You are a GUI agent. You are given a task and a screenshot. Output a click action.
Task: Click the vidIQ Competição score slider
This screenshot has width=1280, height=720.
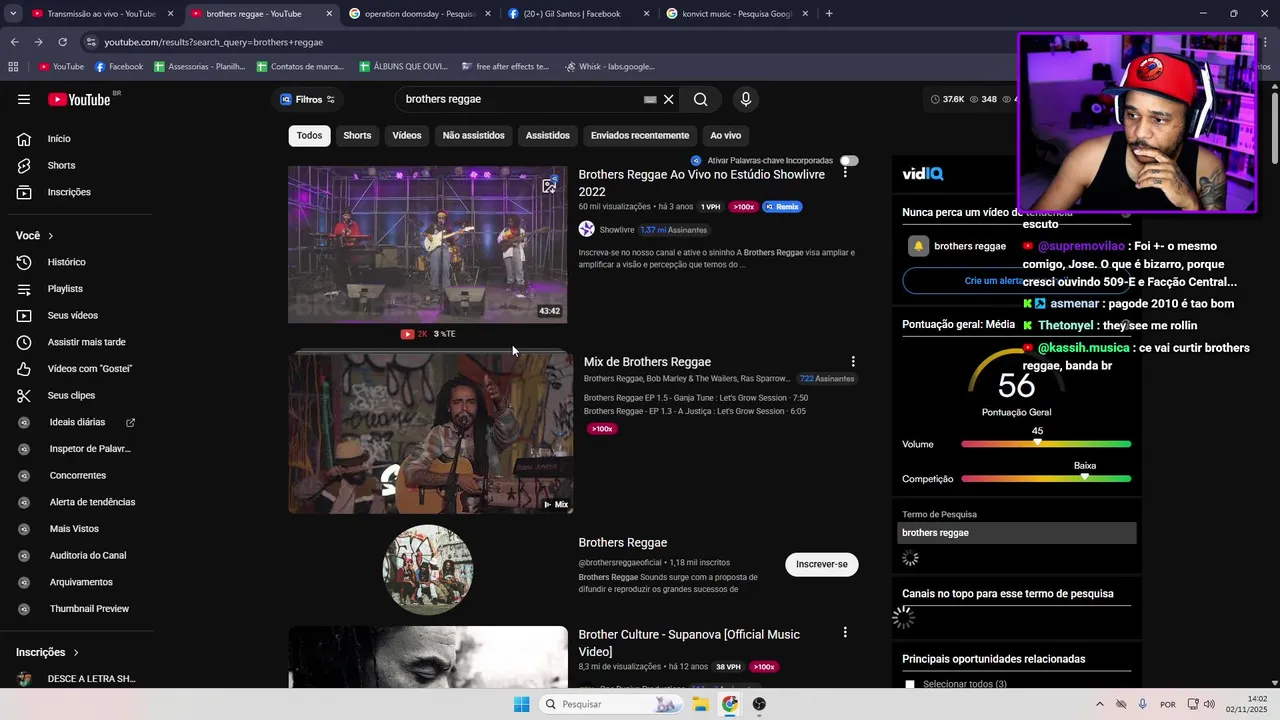click(x=1046, y=479)
